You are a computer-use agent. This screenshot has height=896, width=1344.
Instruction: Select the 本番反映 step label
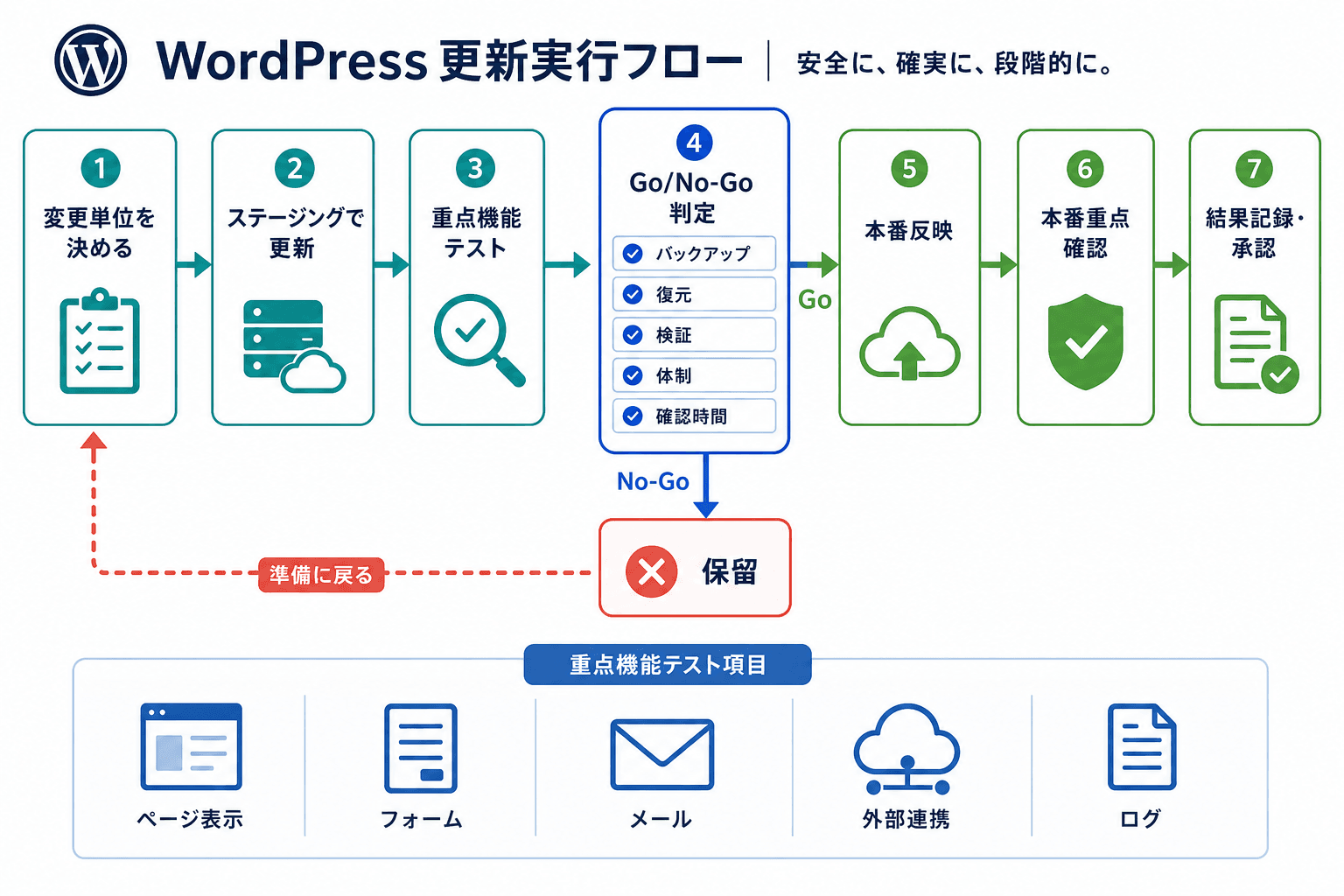tap(909, 231)
